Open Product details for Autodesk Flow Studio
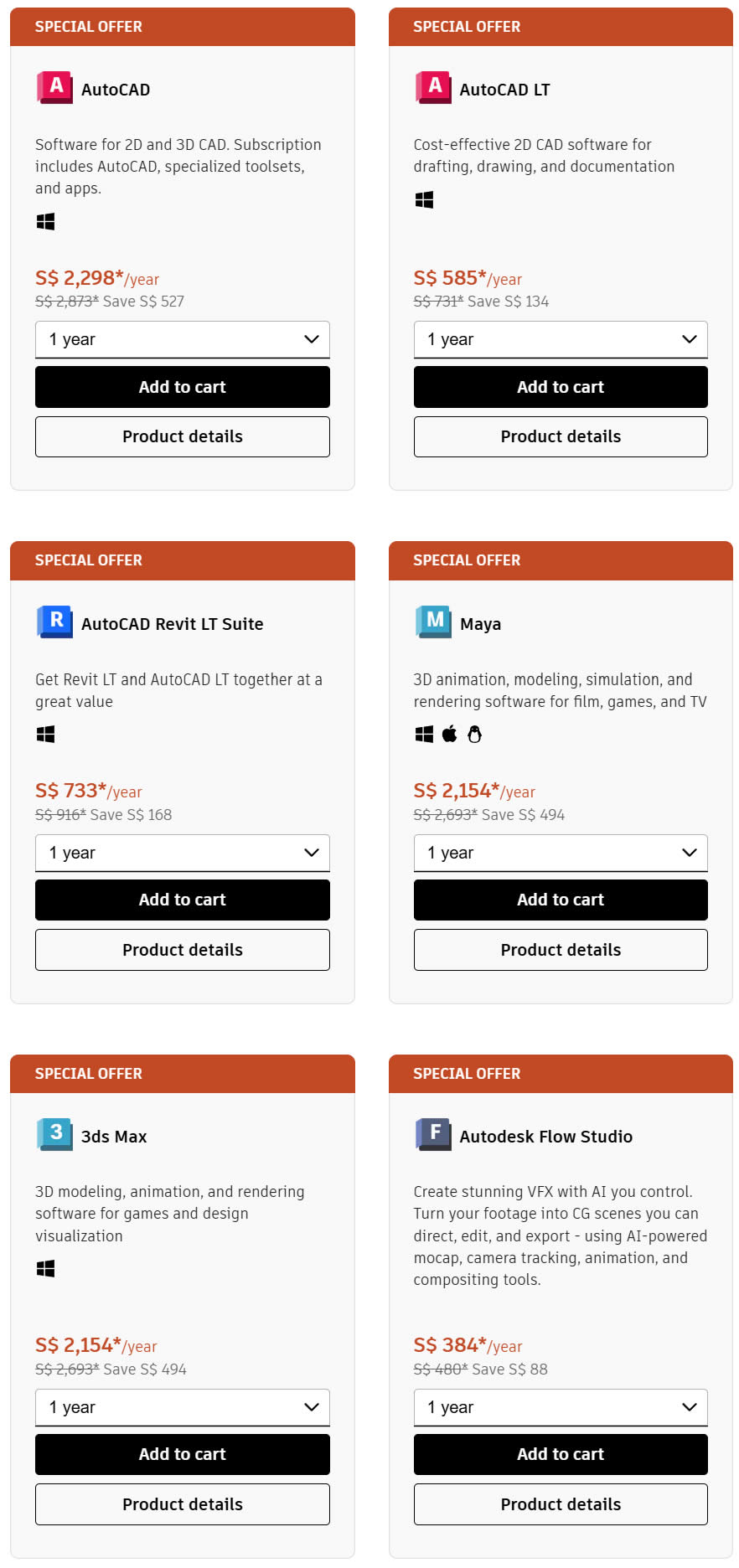 561,1504
